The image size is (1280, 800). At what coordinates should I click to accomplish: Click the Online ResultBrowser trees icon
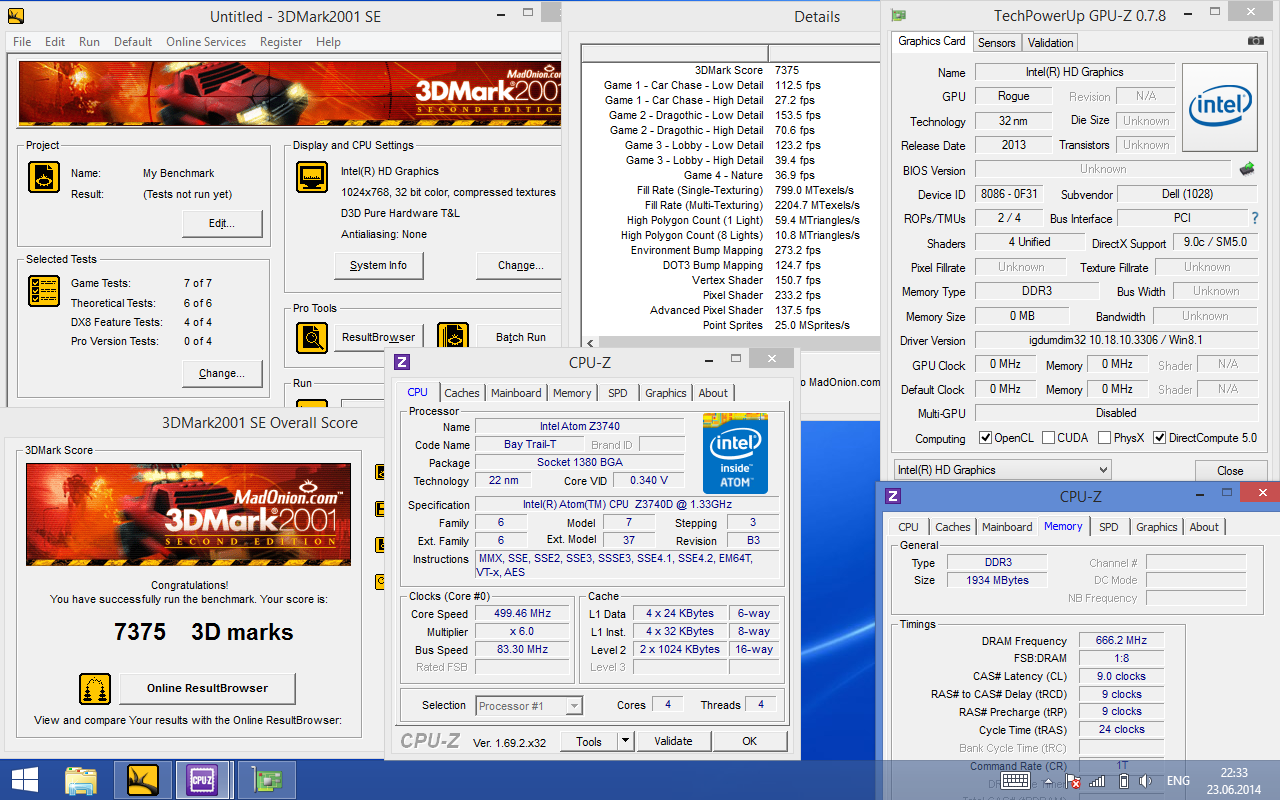click(x=95, y=689)
